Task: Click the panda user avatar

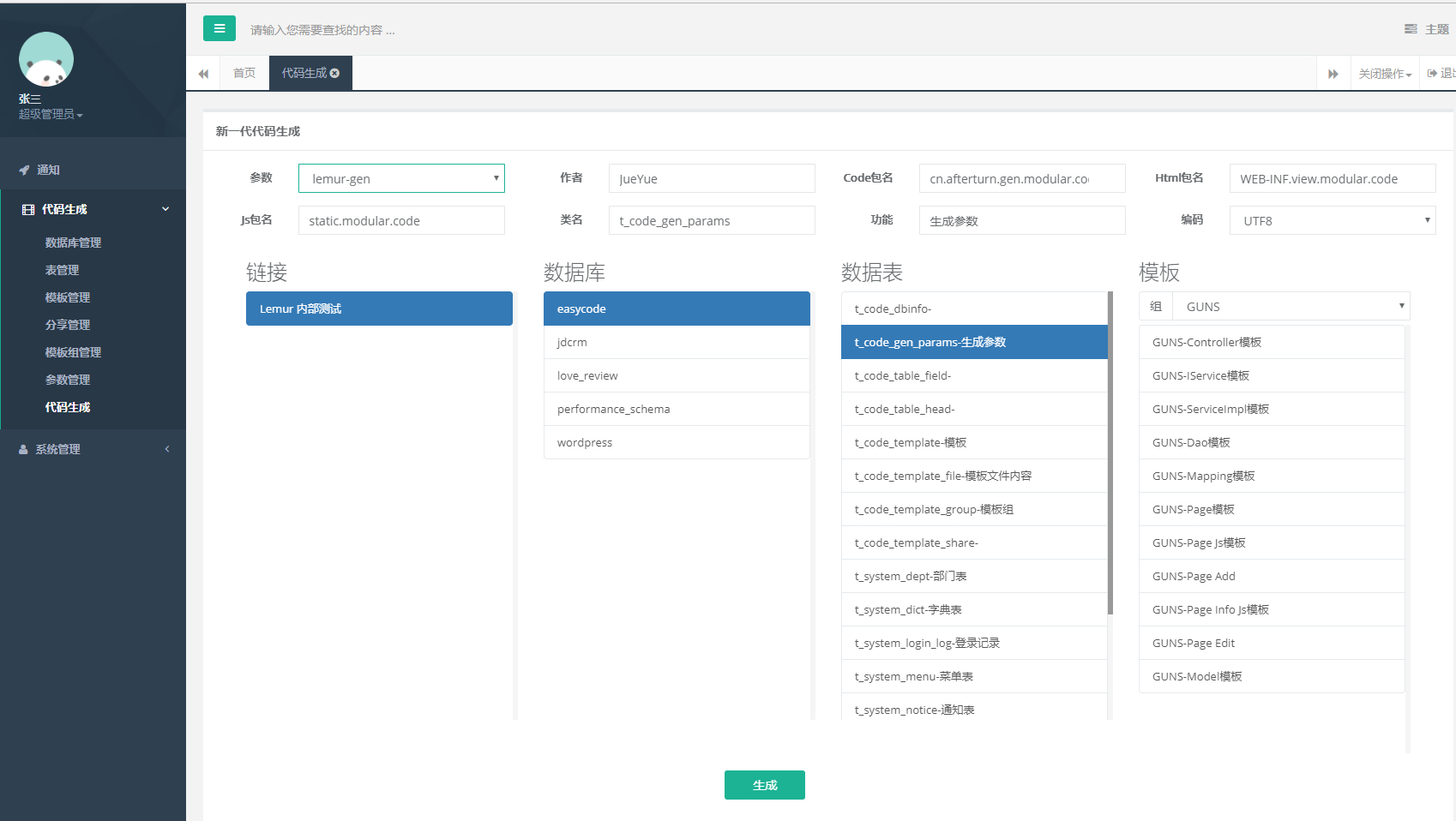Action: pos(46,59)
